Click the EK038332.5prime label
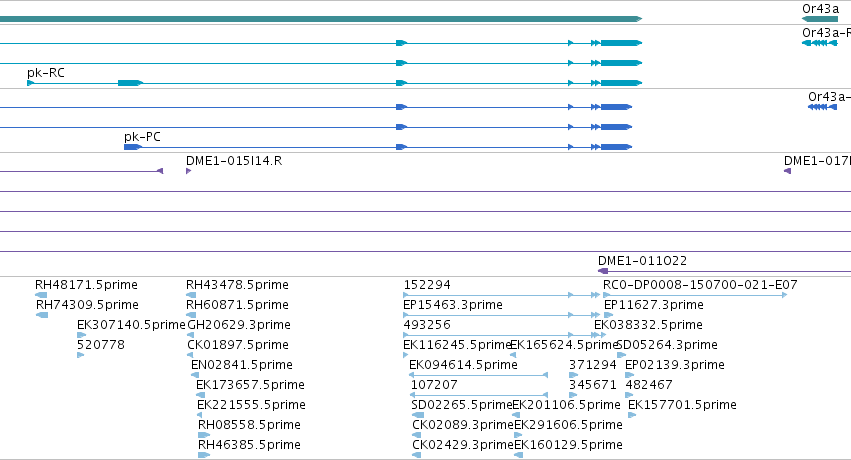Viewport: 851px width, 460px height. (x=648, y=325)
